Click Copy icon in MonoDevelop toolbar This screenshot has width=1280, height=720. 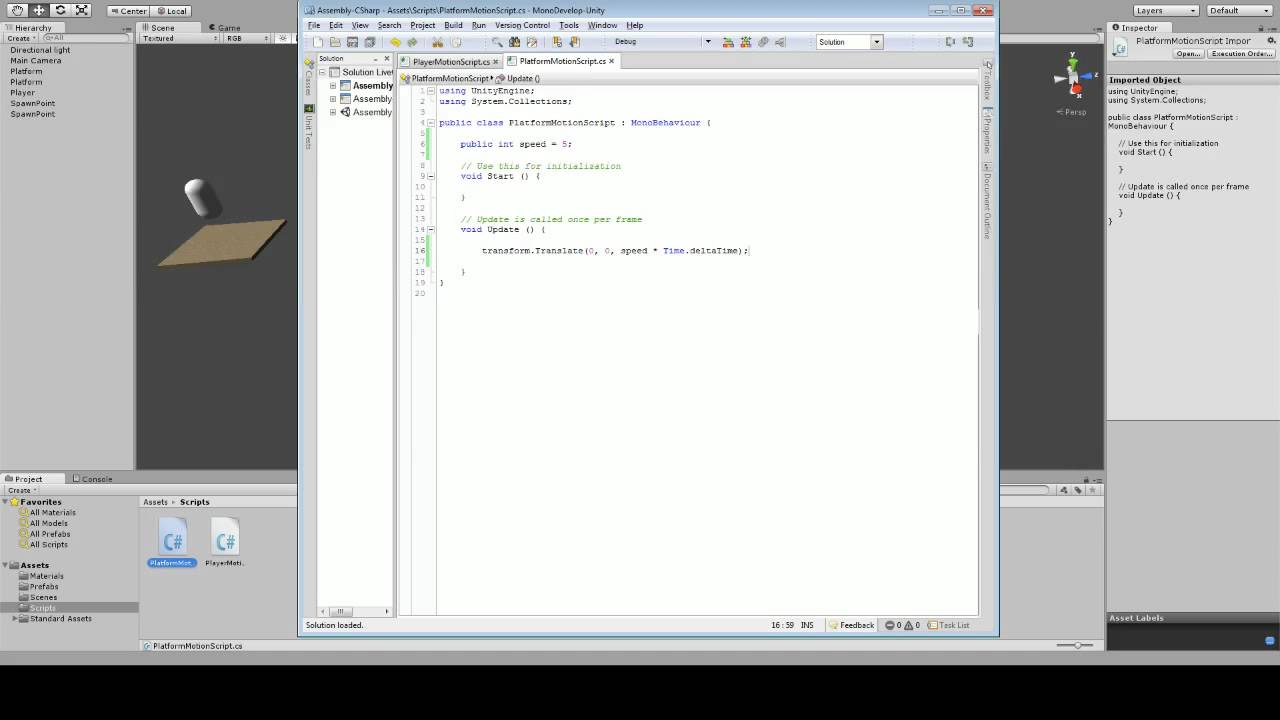point(456,42)
